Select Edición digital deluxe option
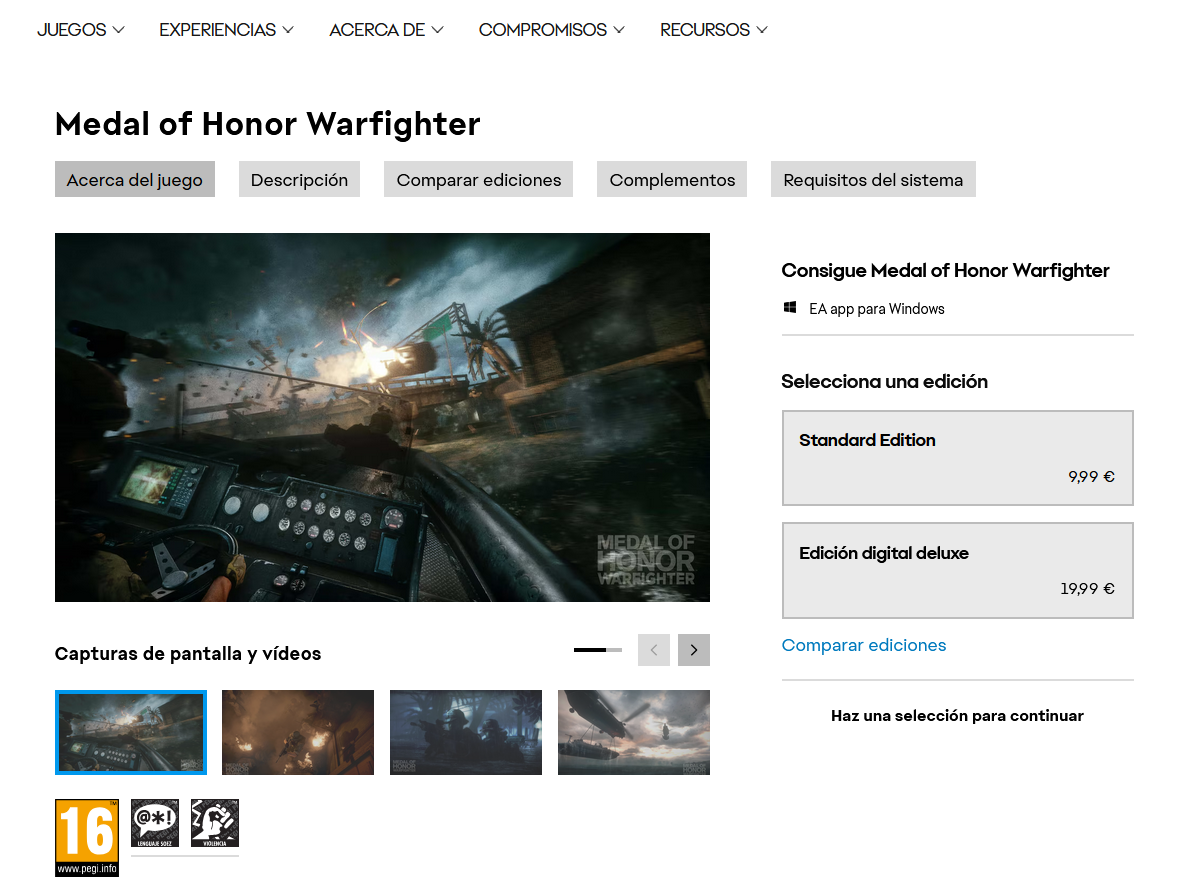This screenshot has height=885, width=1184. pos(957,571)
